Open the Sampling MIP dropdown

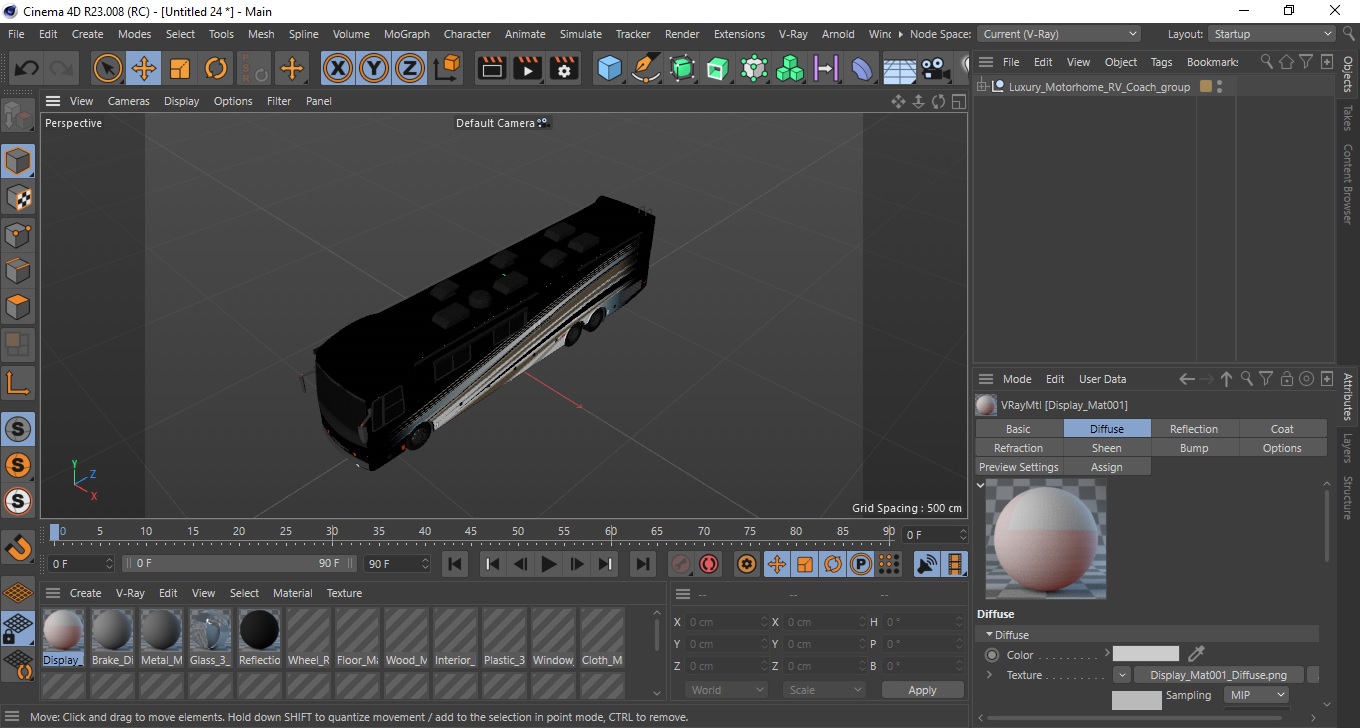pos(1256,695)
